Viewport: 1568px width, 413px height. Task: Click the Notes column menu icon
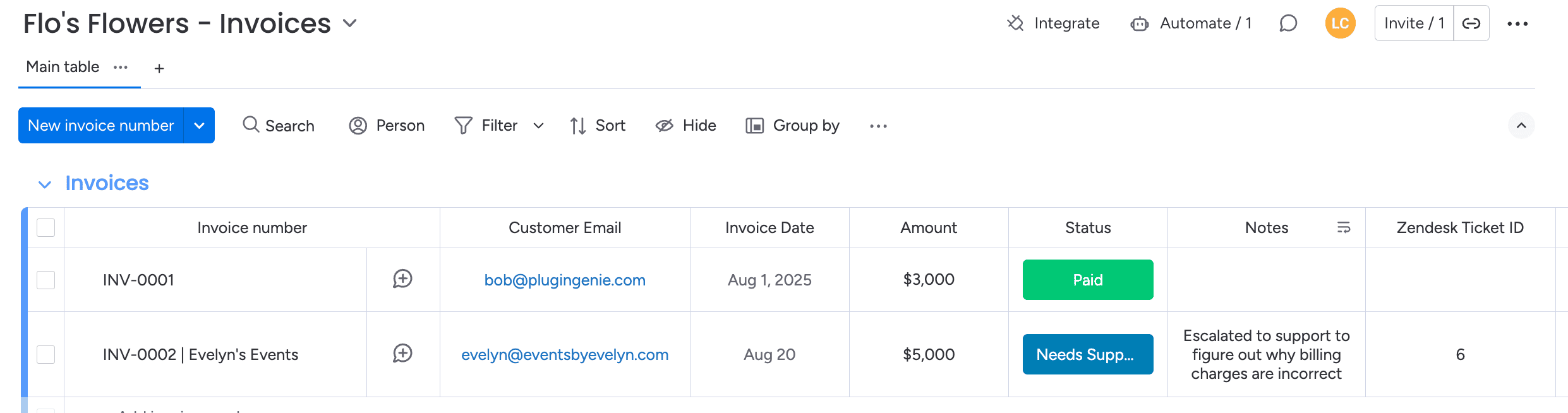coord(1344,227)
